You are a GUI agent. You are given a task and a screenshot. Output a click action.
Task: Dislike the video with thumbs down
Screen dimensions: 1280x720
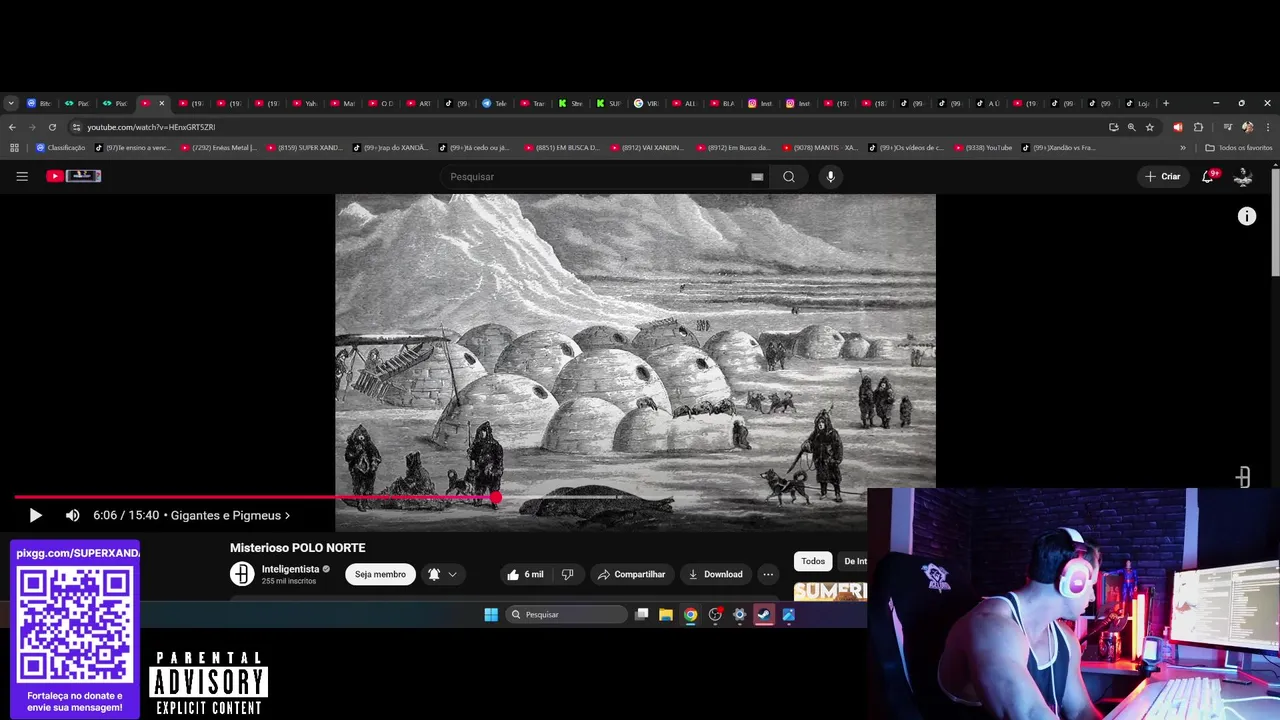(567, 574)
